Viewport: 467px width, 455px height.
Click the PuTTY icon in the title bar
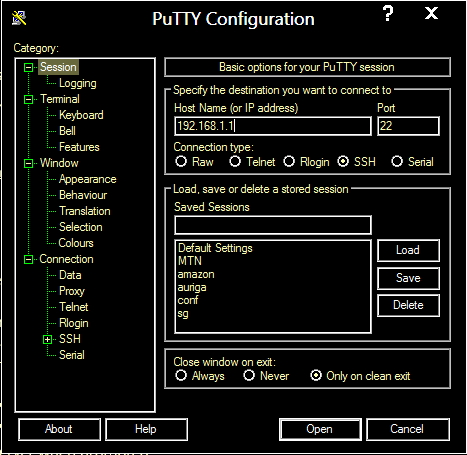(x=19, y=18)
